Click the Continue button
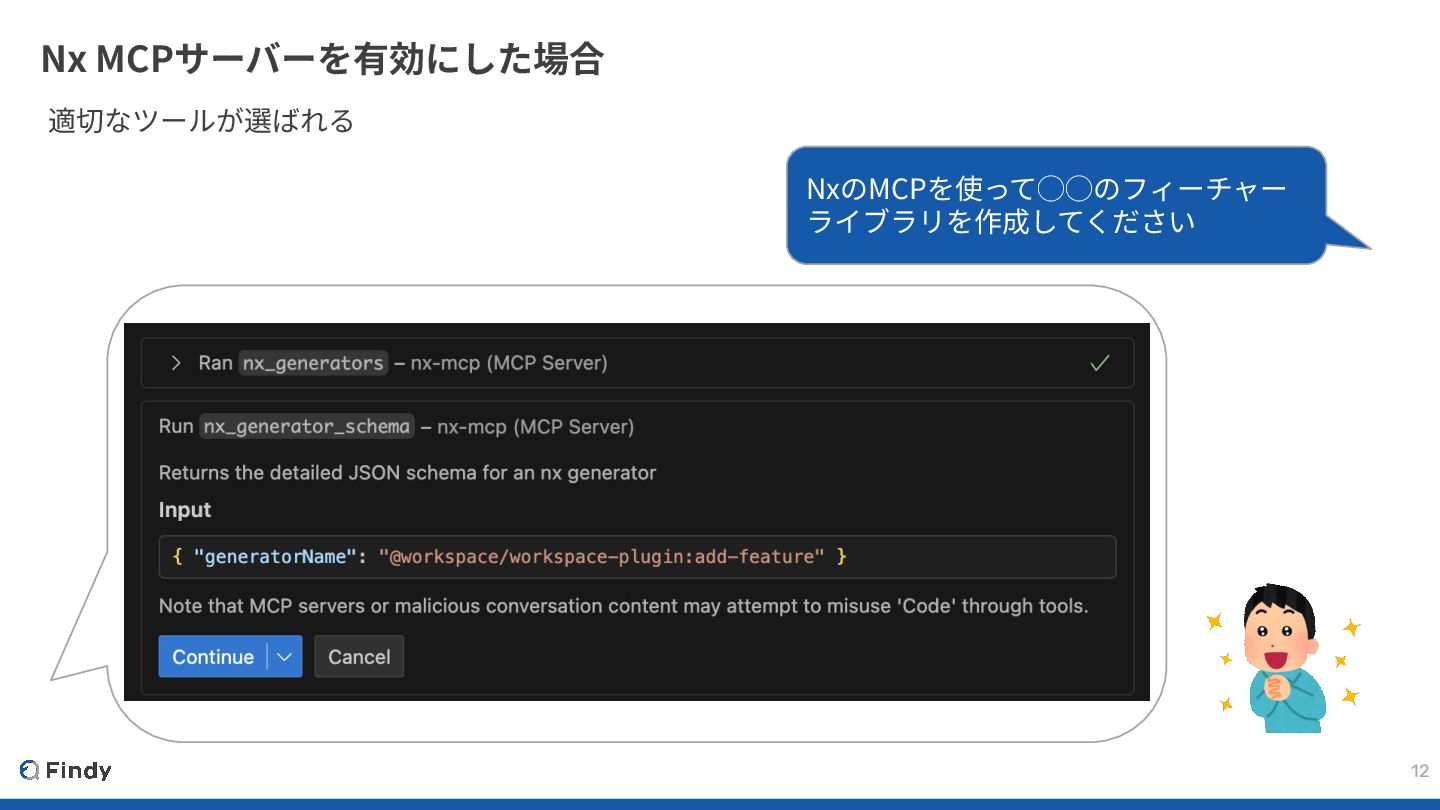The height and width of the screenshot is (810, 1440). pos(213,657)
